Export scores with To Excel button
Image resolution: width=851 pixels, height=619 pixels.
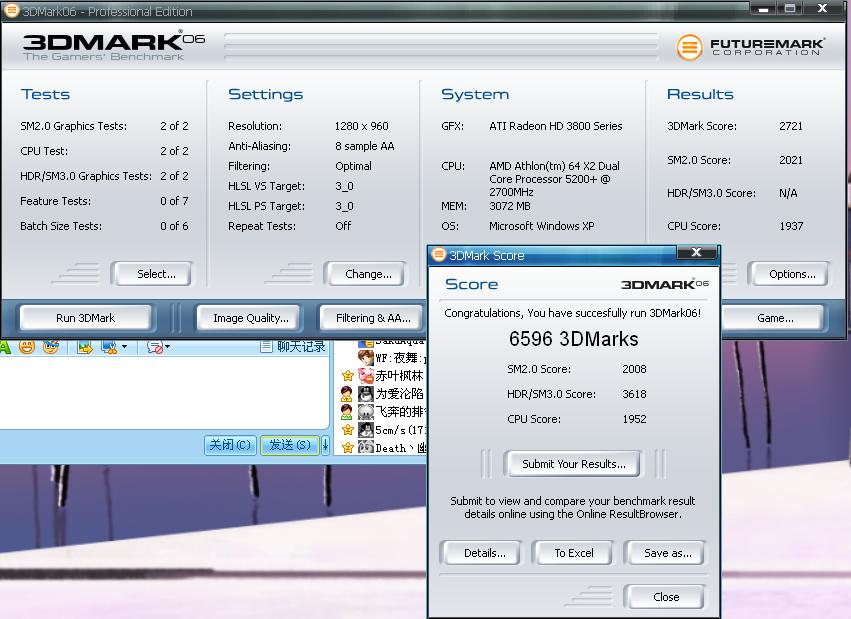[574, 553]
